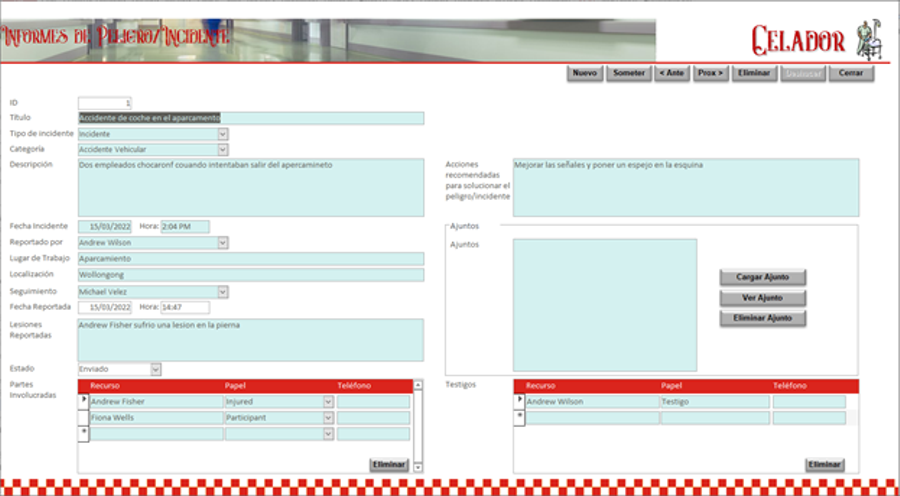
Task: Open Papel dropdown for Fiona Wells
Action: coord(328,418)
